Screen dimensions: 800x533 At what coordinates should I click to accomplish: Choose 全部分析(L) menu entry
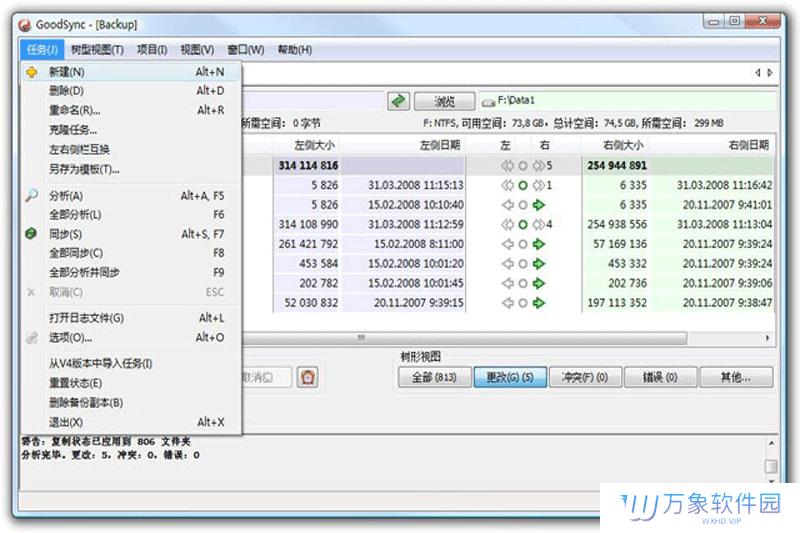(132, 215)
